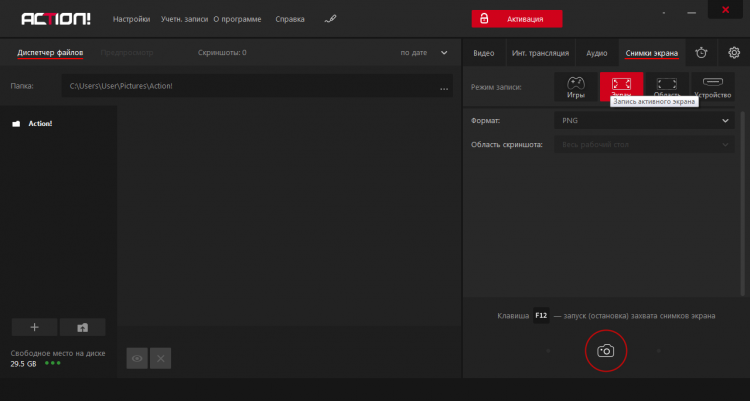Image resolution: width=750 pixels, height=401 pixels.
Task: Click the camera screenshot capture button
Action: coord(606,351)
